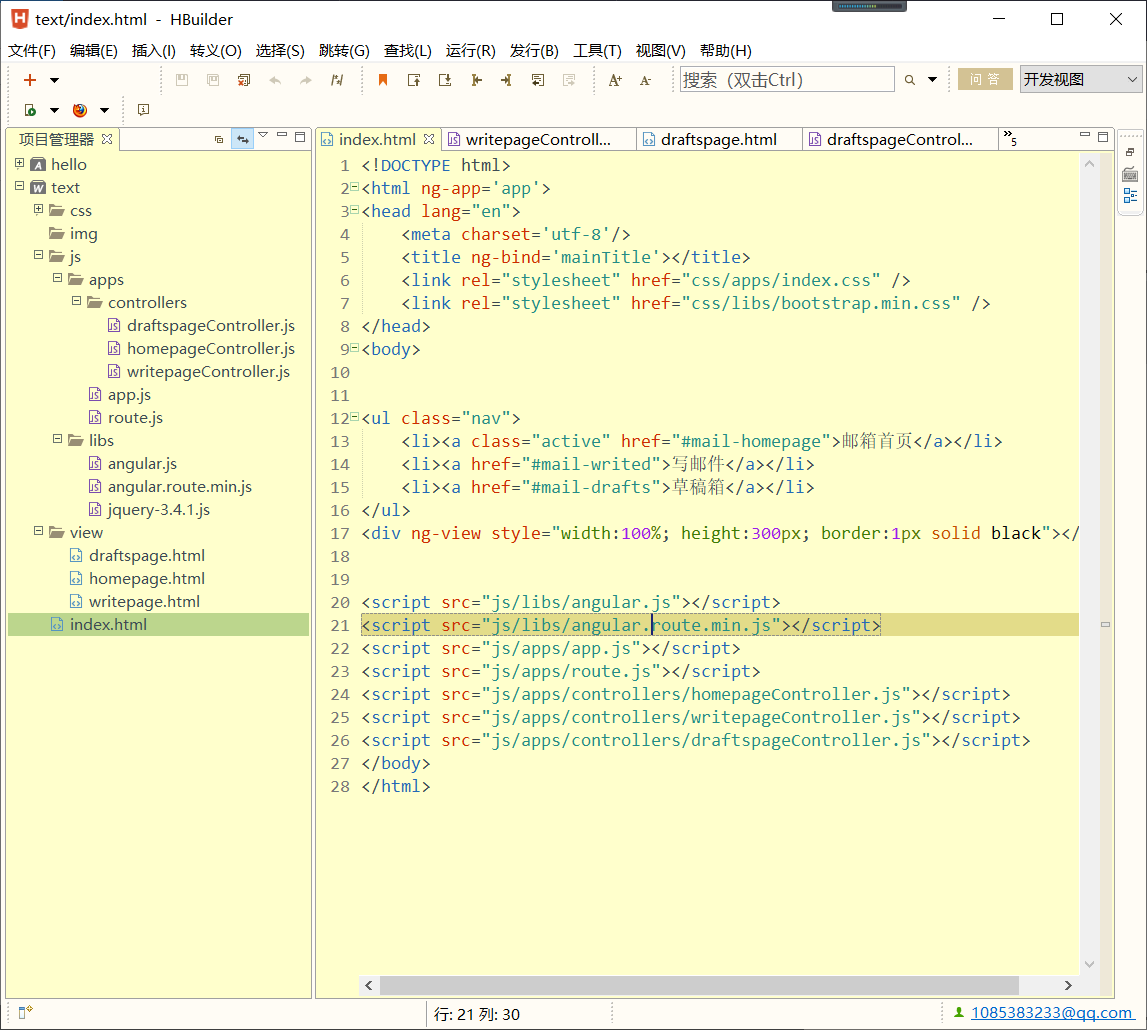1147x1030 pixels.
Task: Close the 项目管理器 panel tab
Action: coord(107,139)
